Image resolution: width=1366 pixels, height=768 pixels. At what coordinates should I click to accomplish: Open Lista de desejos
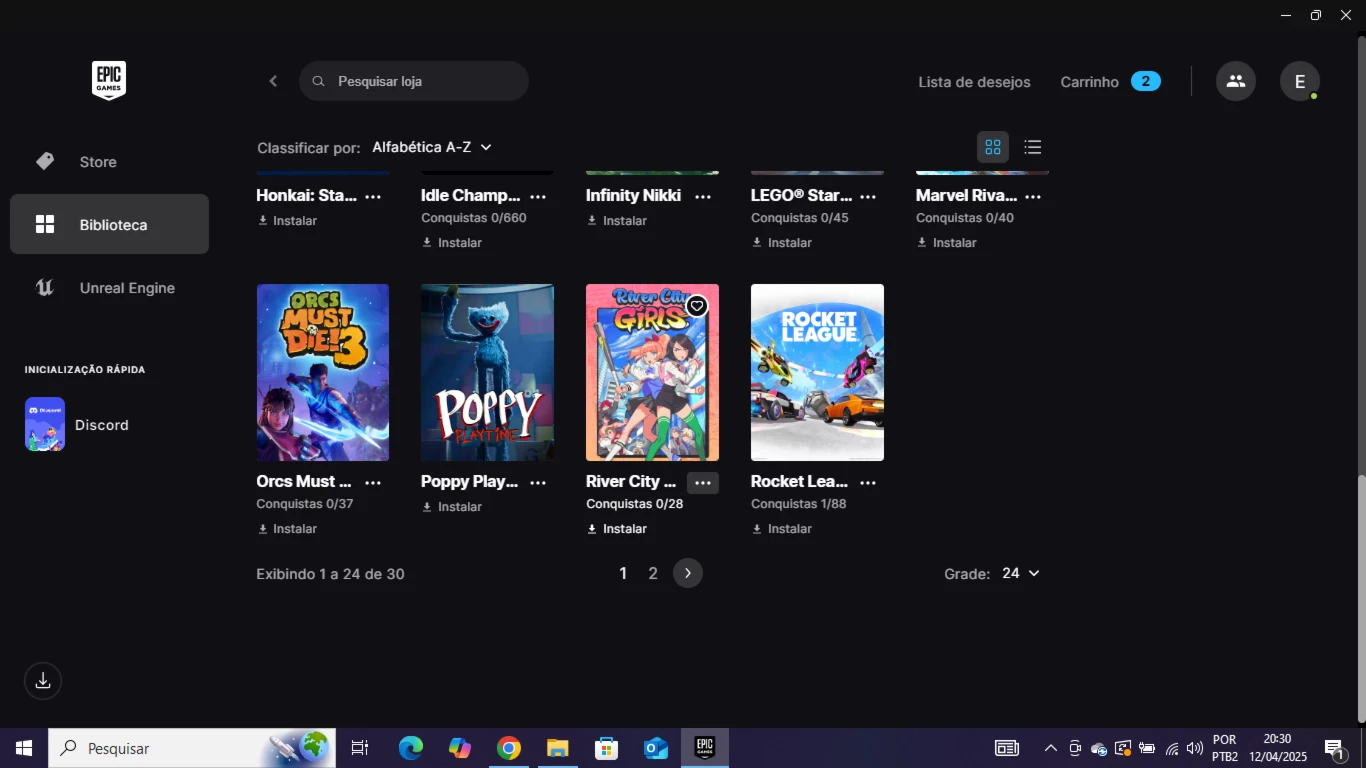click(x=974, y=82)
